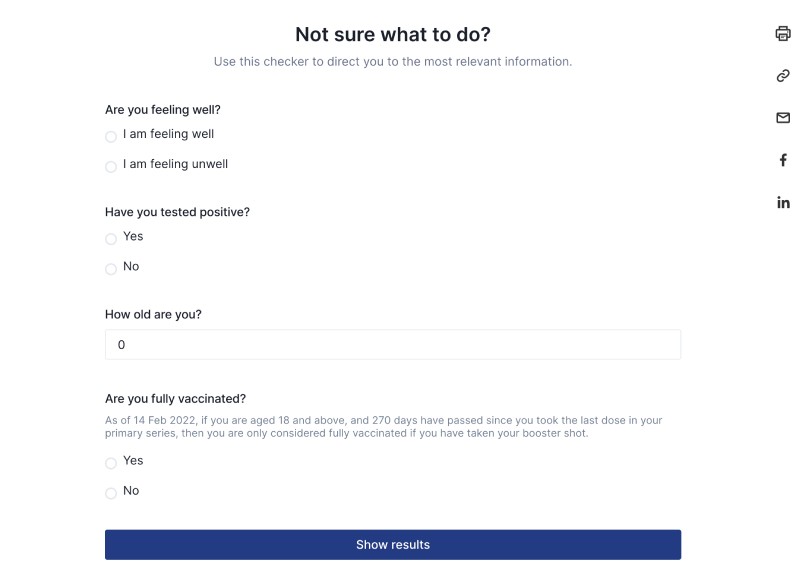Click the 'How old are you?' label
Screen dimensions: 800x567
(153, 314)
